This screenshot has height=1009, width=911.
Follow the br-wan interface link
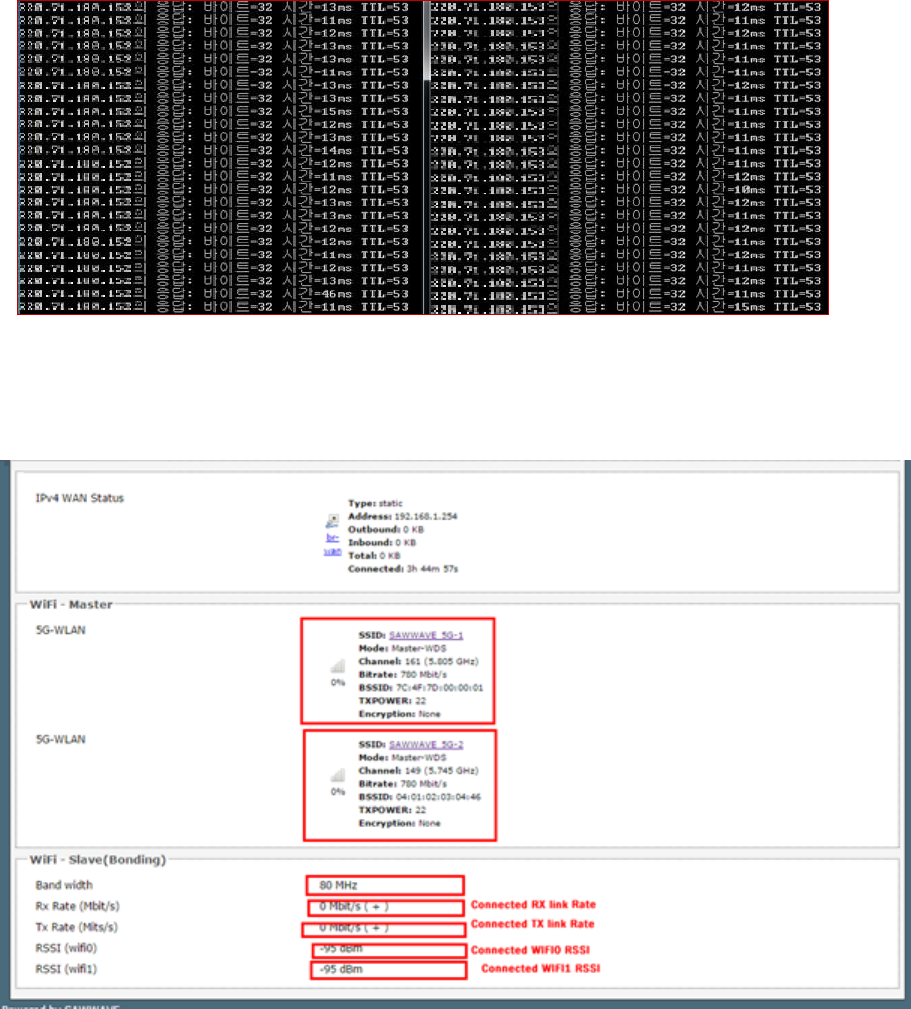pos(332,544)
